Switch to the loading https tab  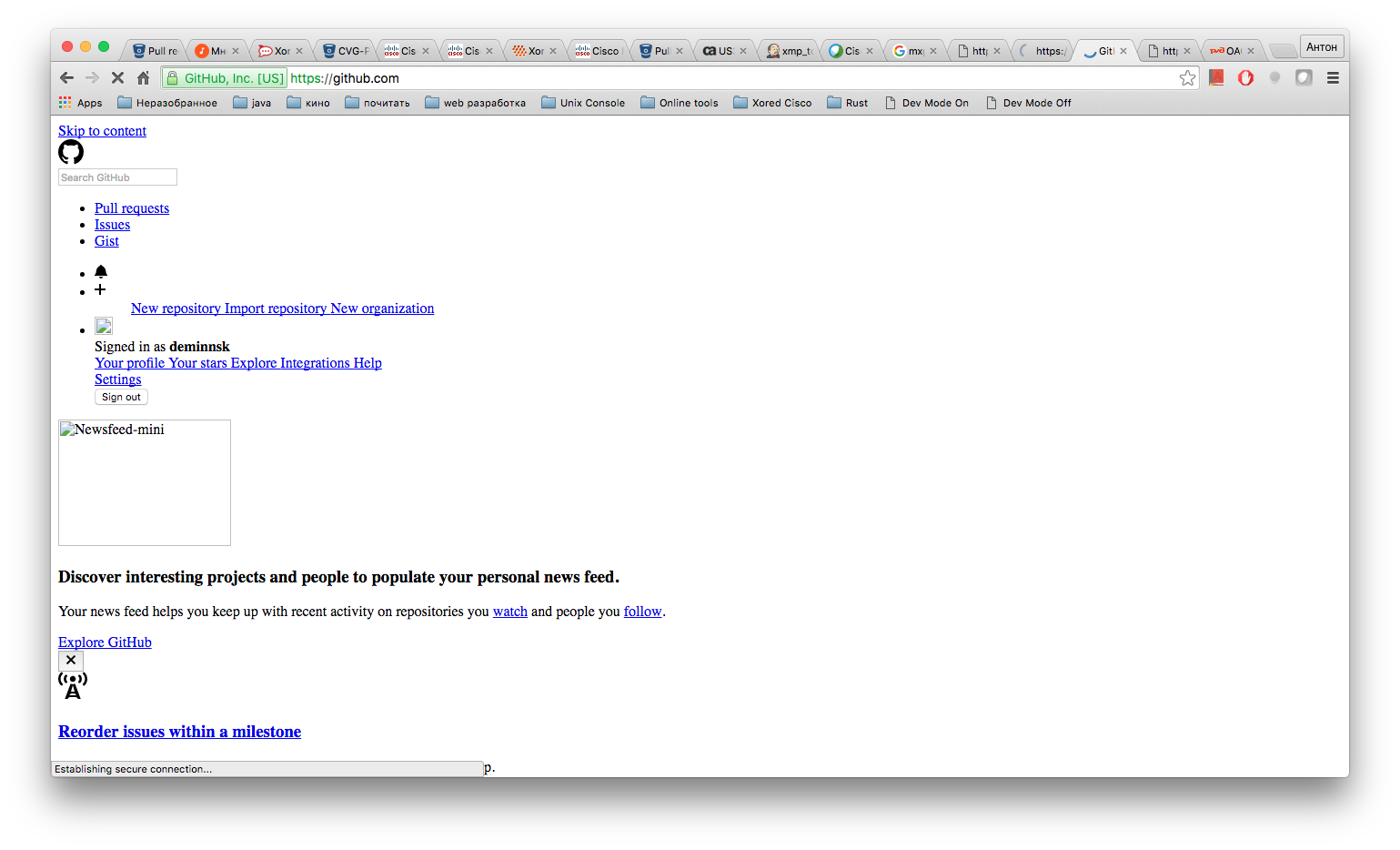pos(1042,51)
